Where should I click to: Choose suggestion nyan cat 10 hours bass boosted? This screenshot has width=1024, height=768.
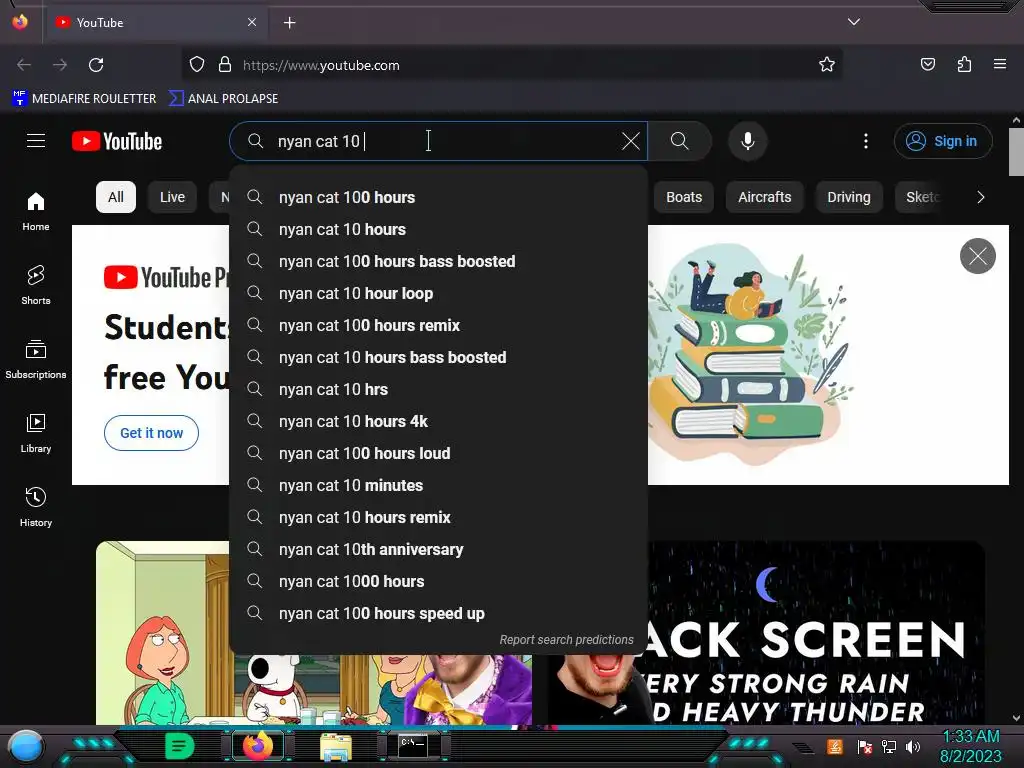pyautogui.click(x=438, y=357)
